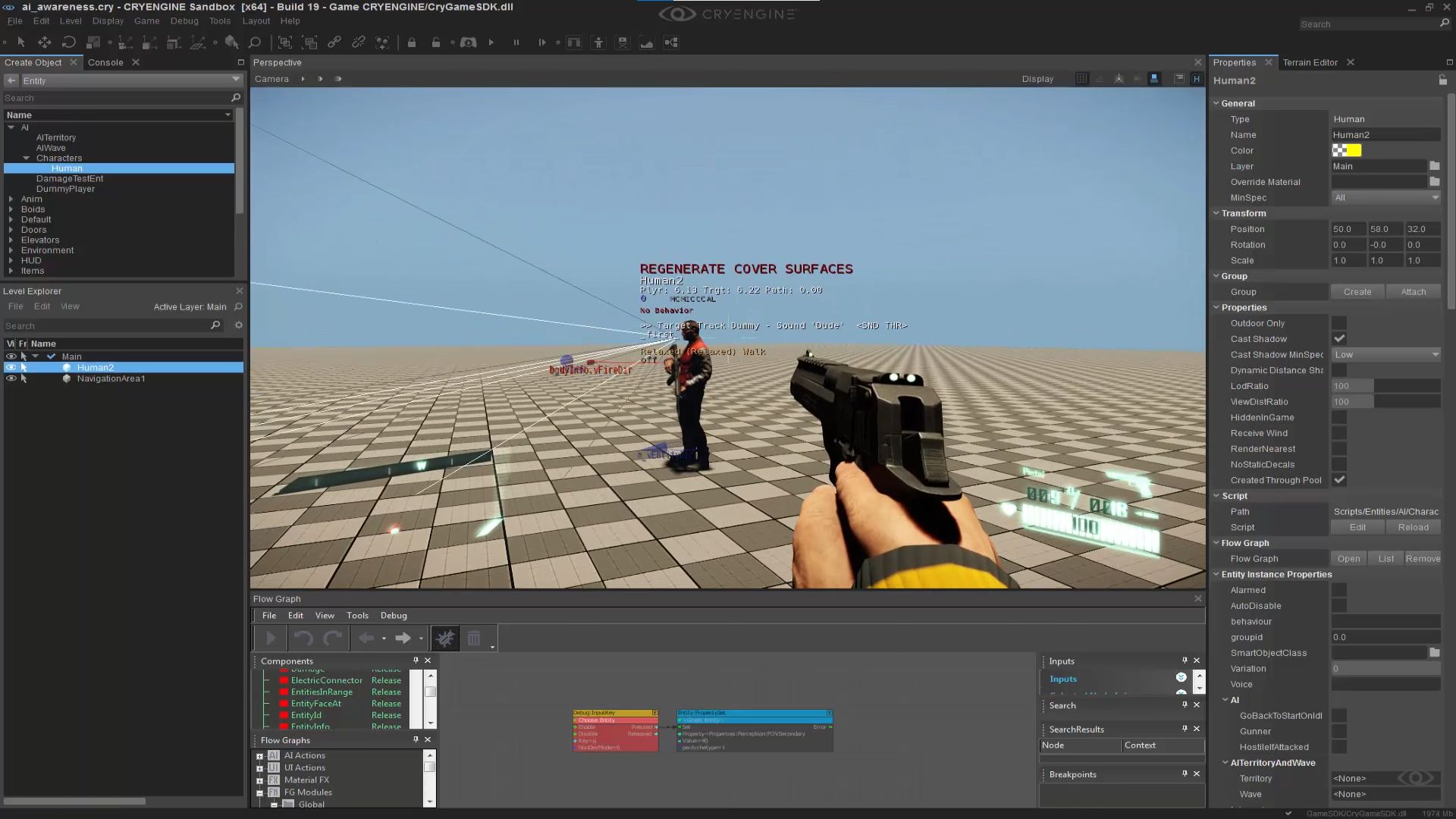The height and width of the screenshot is (819, 1456).
Task: Click the Flow Graph Open button
Action: [1348, 559]
